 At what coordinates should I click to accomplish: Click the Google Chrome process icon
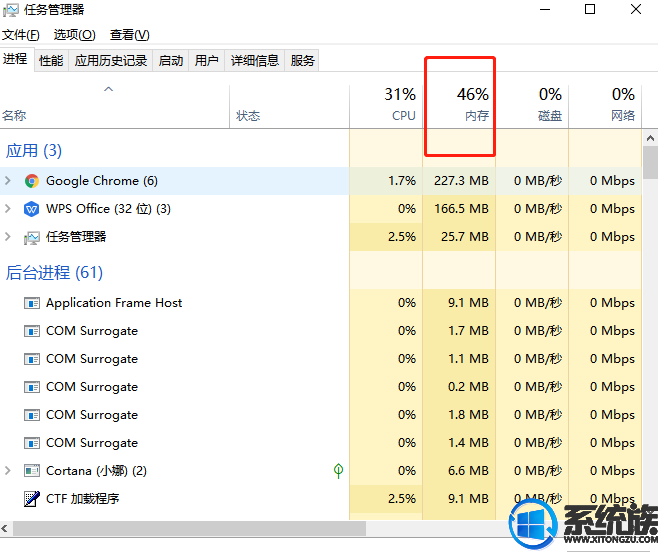pyautogui.click(x=31, y=181)
